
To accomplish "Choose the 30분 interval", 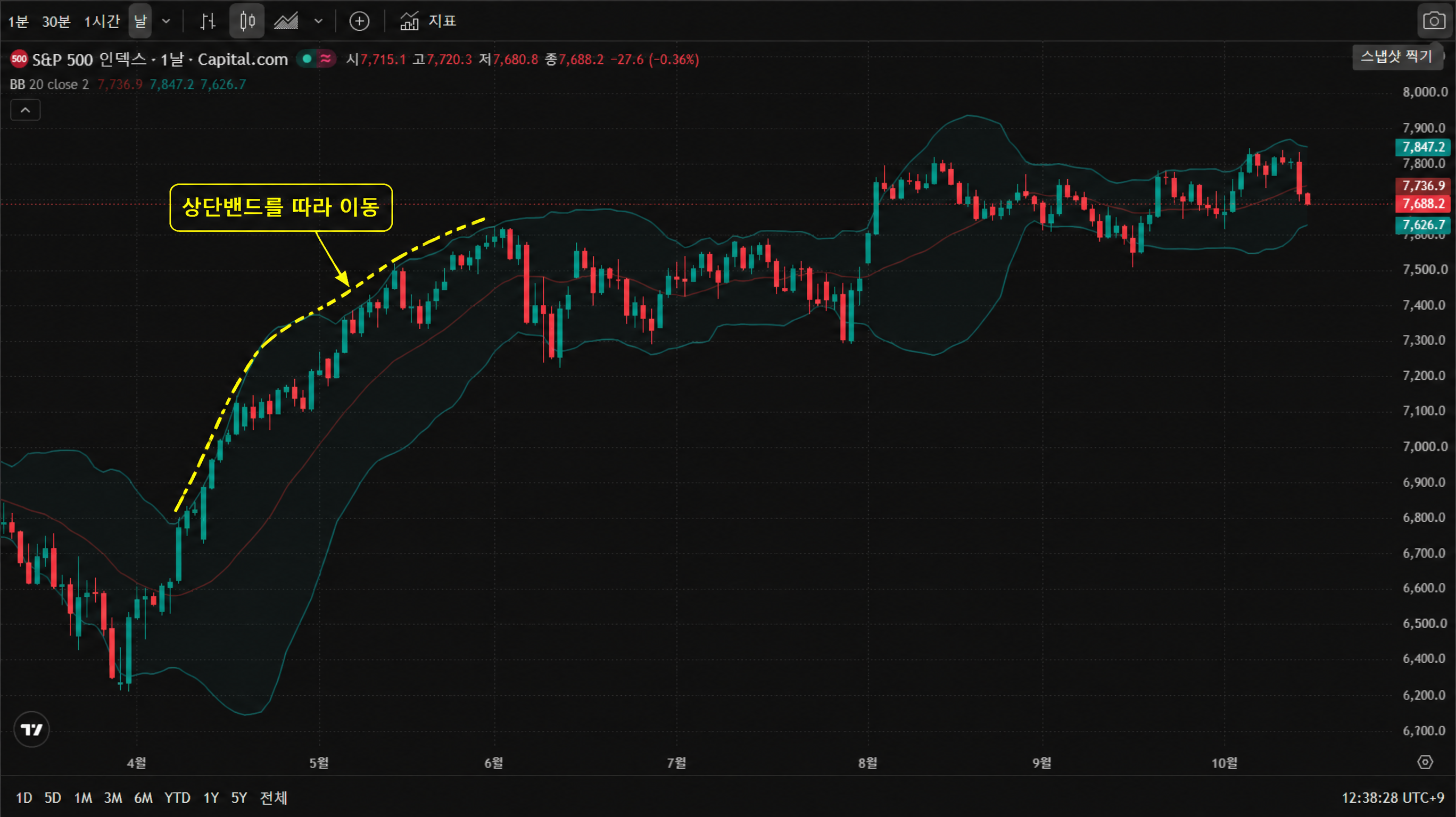I will (x=56, y=21).
